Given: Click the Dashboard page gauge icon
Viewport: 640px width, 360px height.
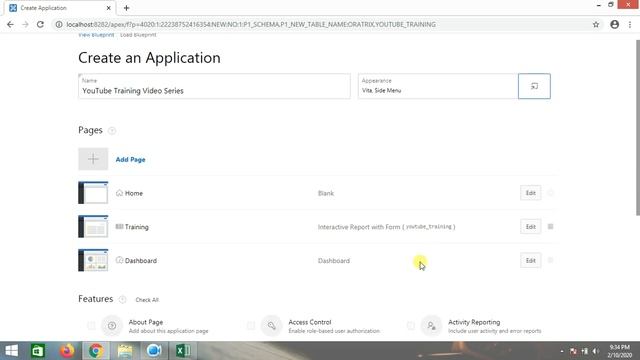Looking at the screenshot, I should [x=119, y=260].
